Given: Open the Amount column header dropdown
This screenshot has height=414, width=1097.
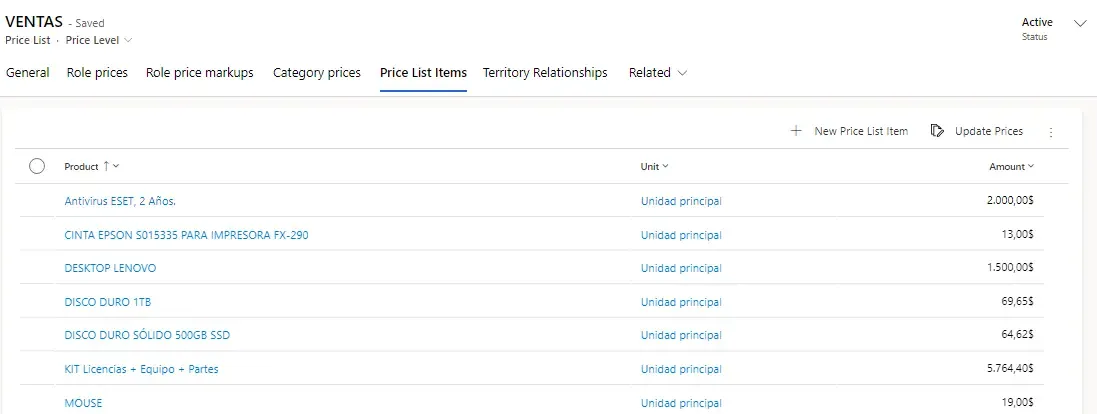Looking at the screenshot, I should click(1011, 167).
